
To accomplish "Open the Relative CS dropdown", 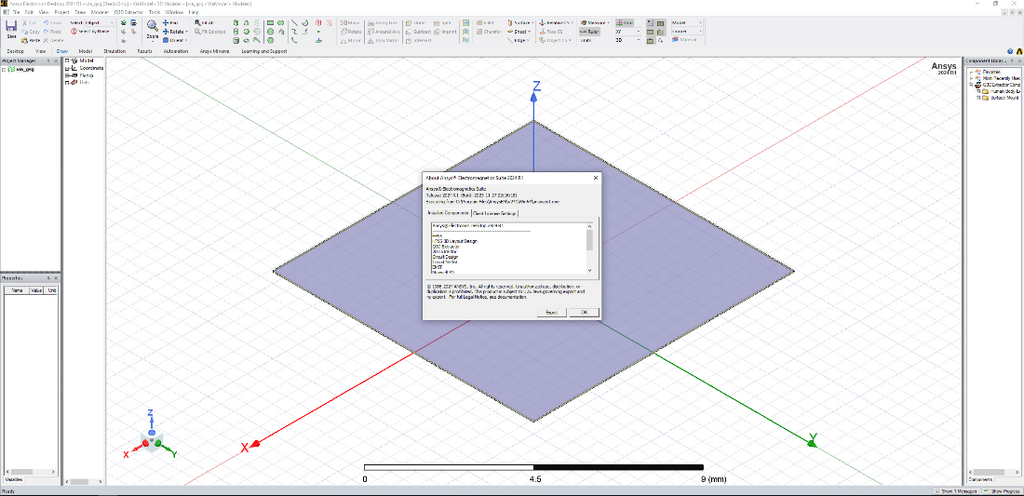I will pos(572,23).
